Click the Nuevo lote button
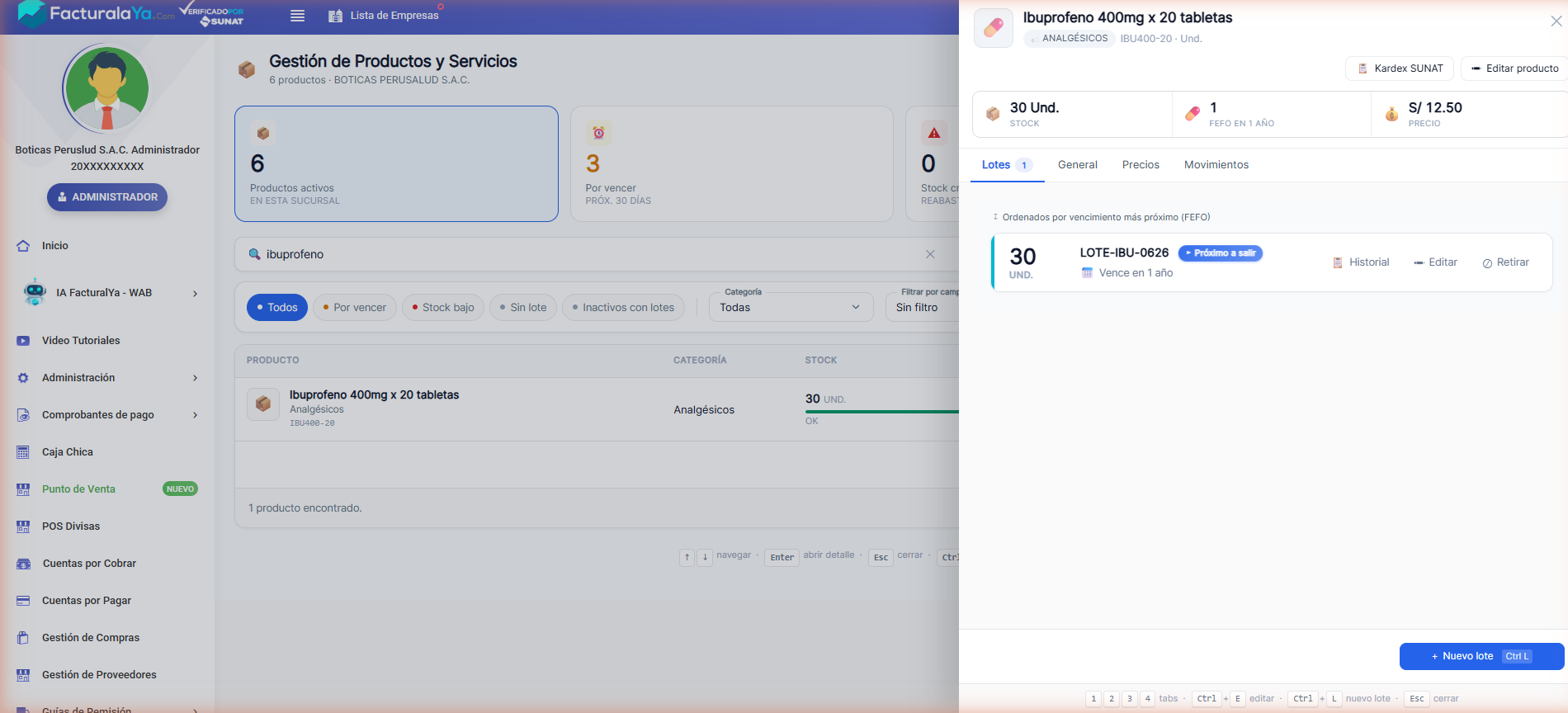The height and width of the screenshot is (713, 1568). (x=1481, y=657)
